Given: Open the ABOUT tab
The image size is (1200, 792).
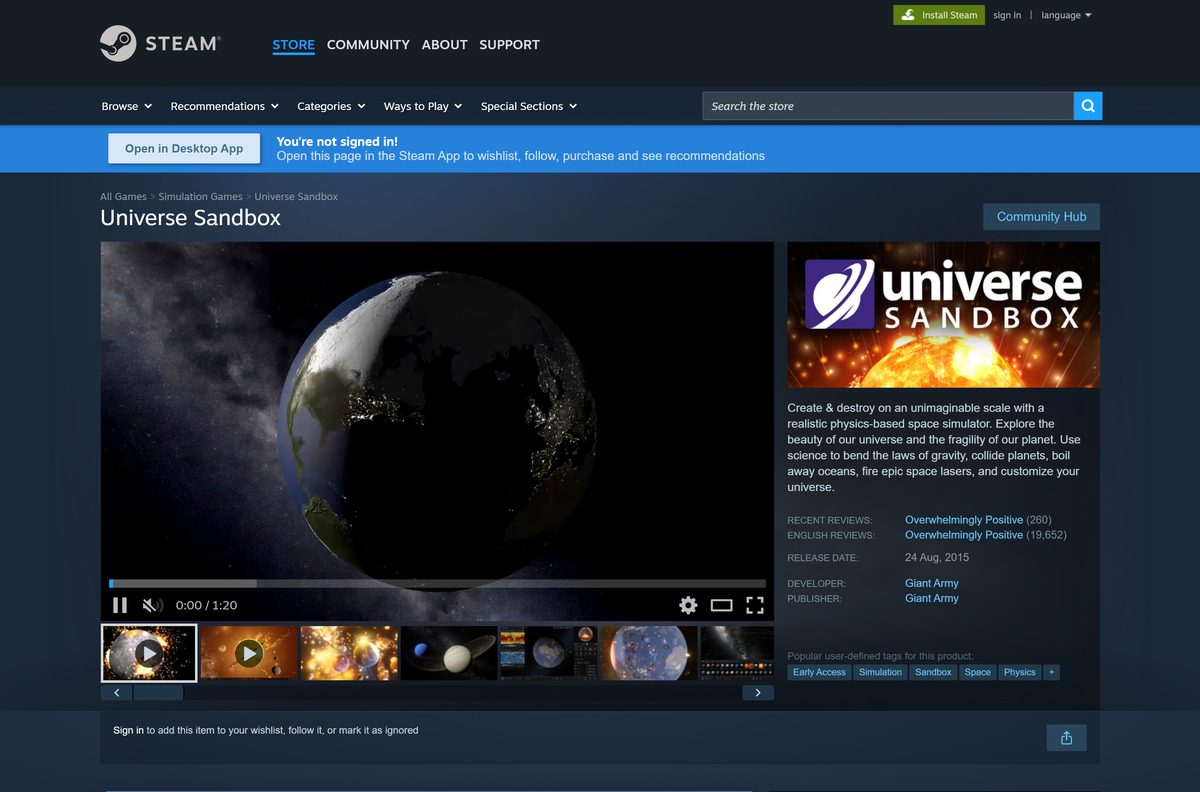Looking at the screenshot, I should pyautogui.click(x=445, y=45).
